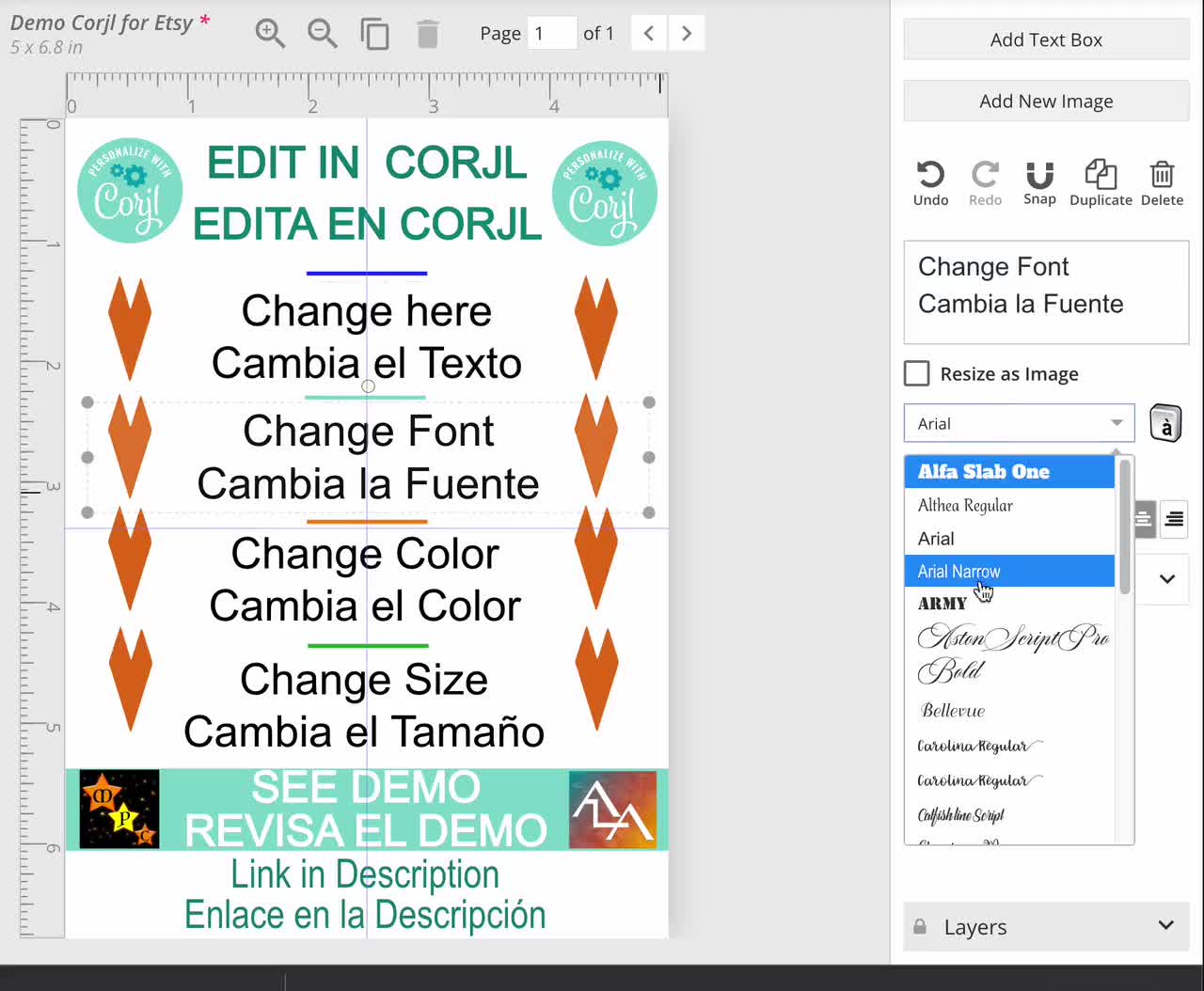
Task: Click the Add New Image button
Action: (1046, 101)
